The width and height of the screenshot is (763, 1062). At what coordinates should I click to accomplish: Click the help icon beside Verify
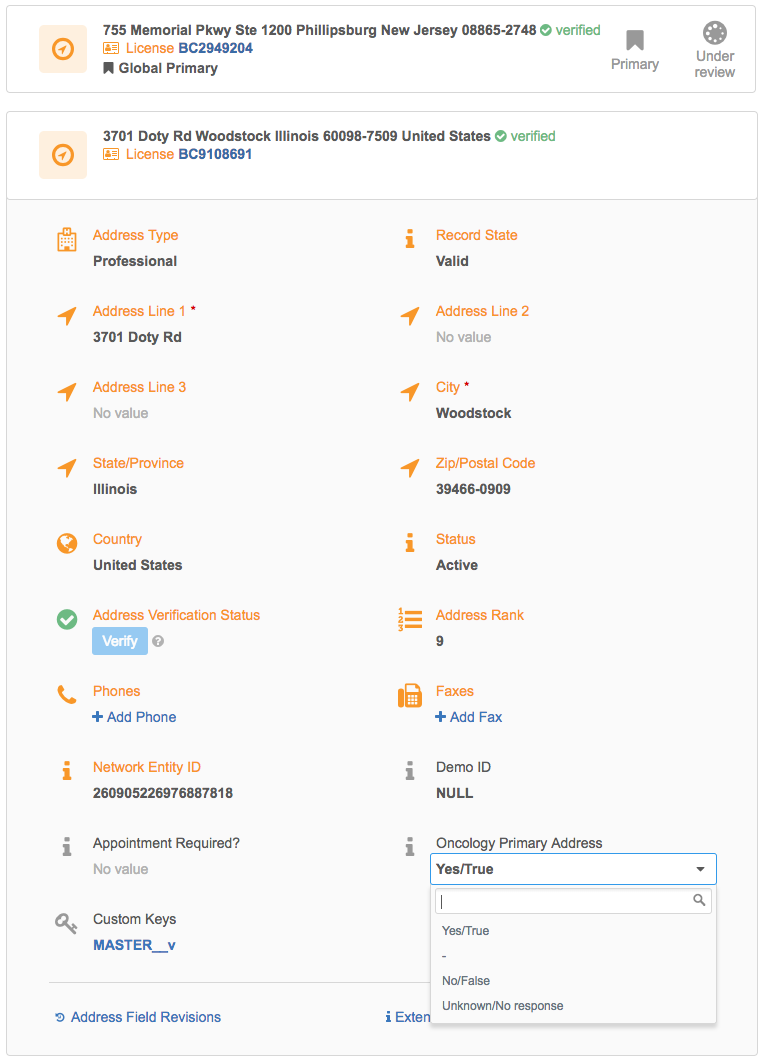(x=158, y=641)
